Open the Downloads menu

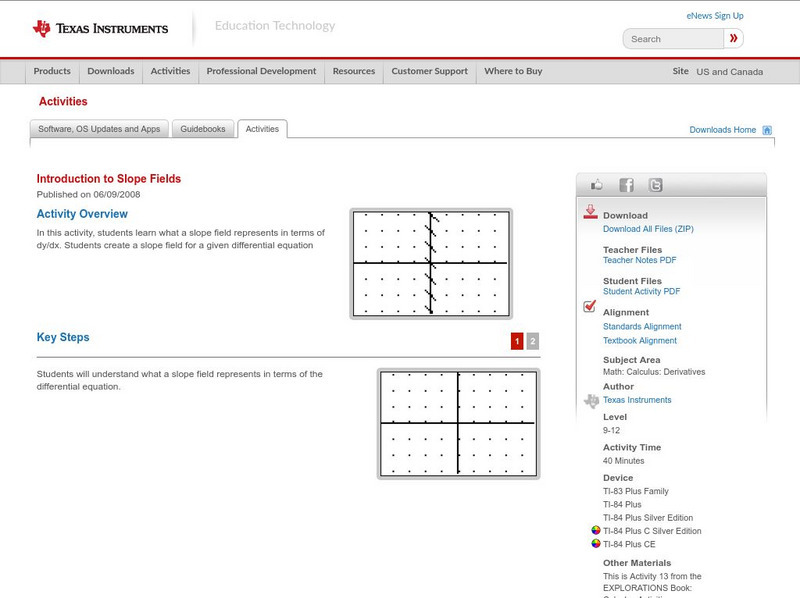pyautogui.click(x=111, y=71)
